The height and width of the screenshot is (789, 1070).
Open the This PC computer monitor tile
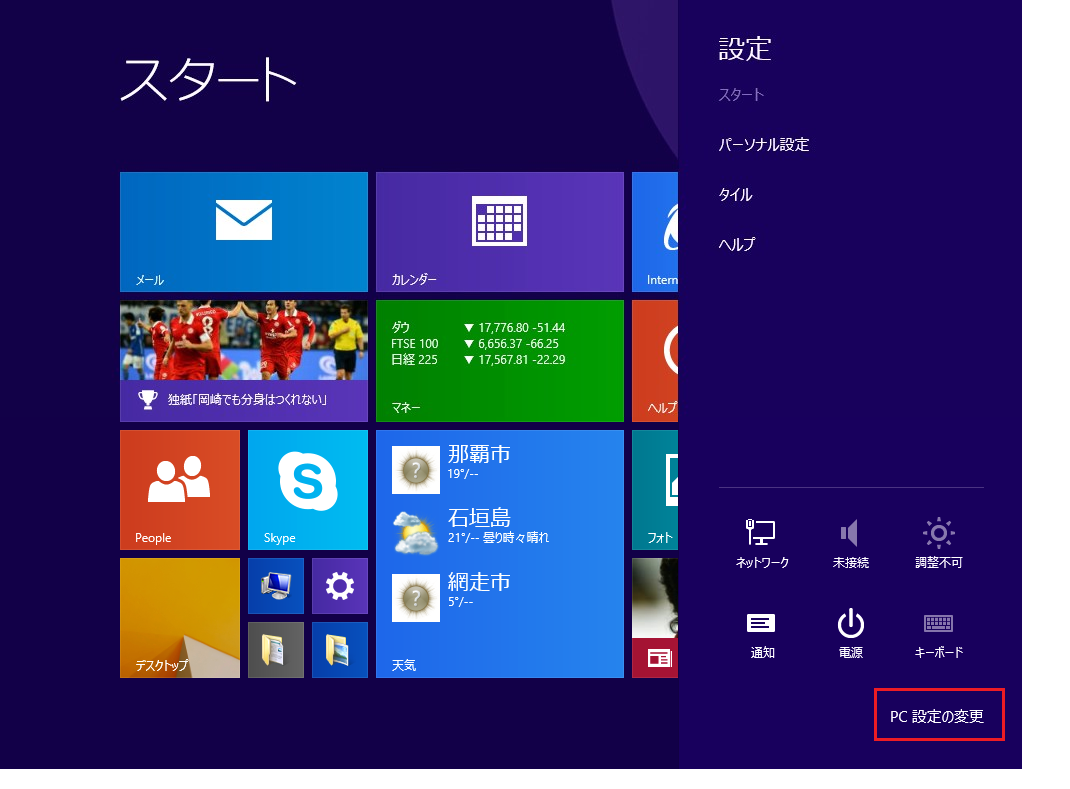pos(276,586)
